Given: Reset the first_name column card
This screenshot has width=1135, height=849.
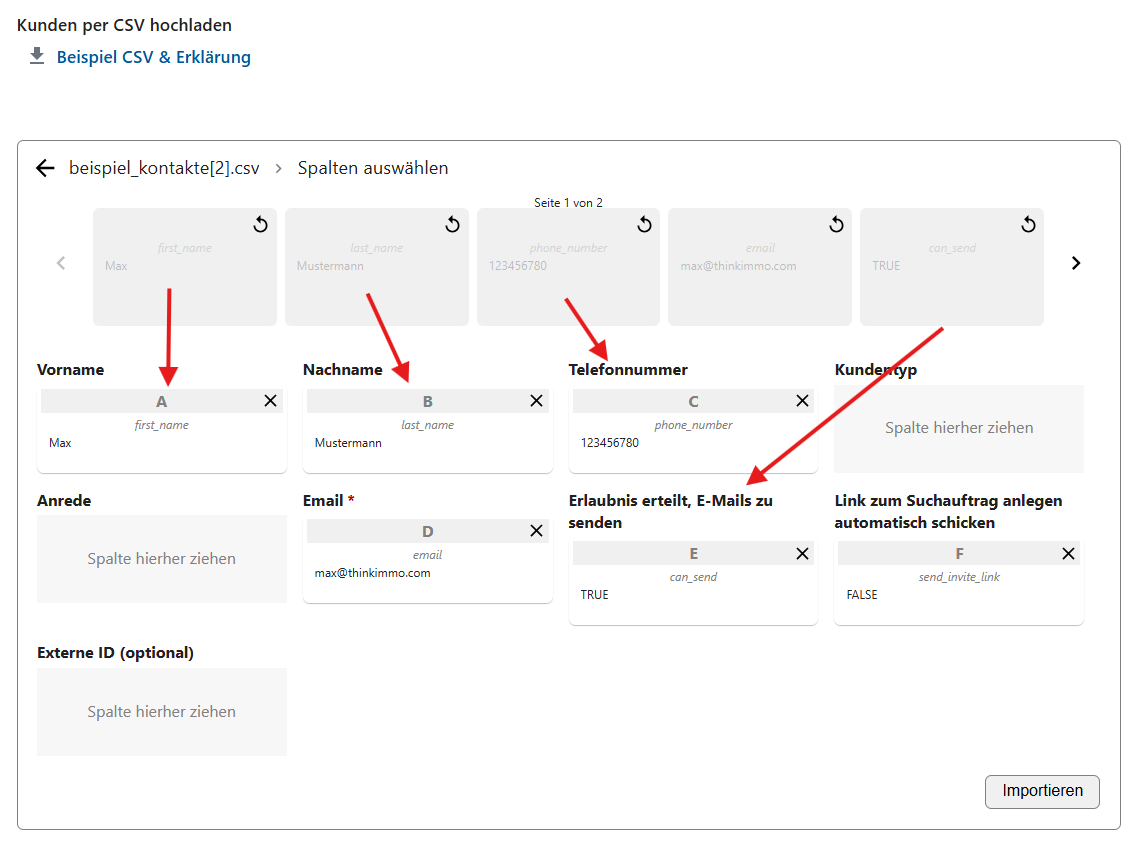Looking at the screenshot, I should pos(261,225).
